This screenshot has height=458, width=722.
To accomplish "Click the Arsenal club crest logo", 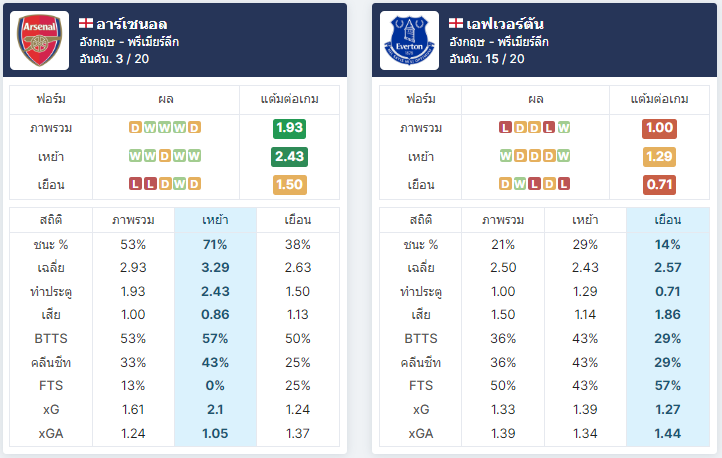I will click(x=40, y=41).
